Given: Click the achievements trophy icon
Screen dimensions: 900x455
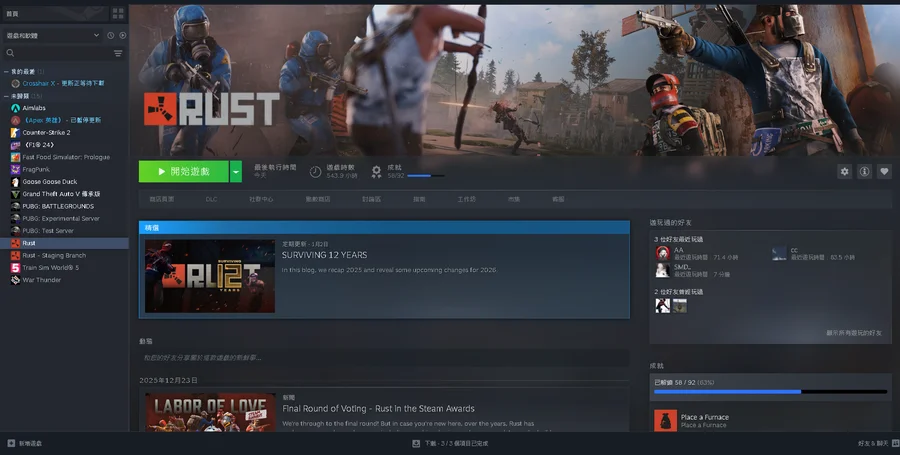Looking at the screenshot, I should tap(376, 172).
